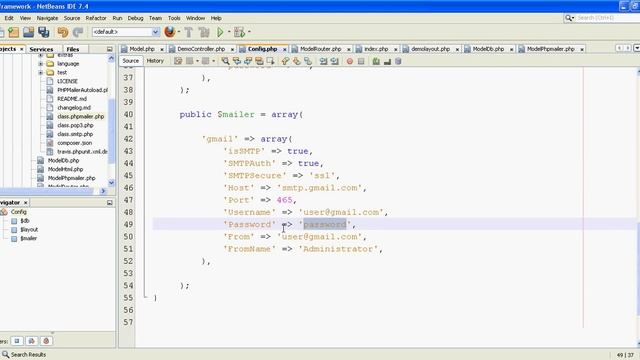Select the Source view button
Viewport: 640px width, 360px height.
tap(131, 61)
